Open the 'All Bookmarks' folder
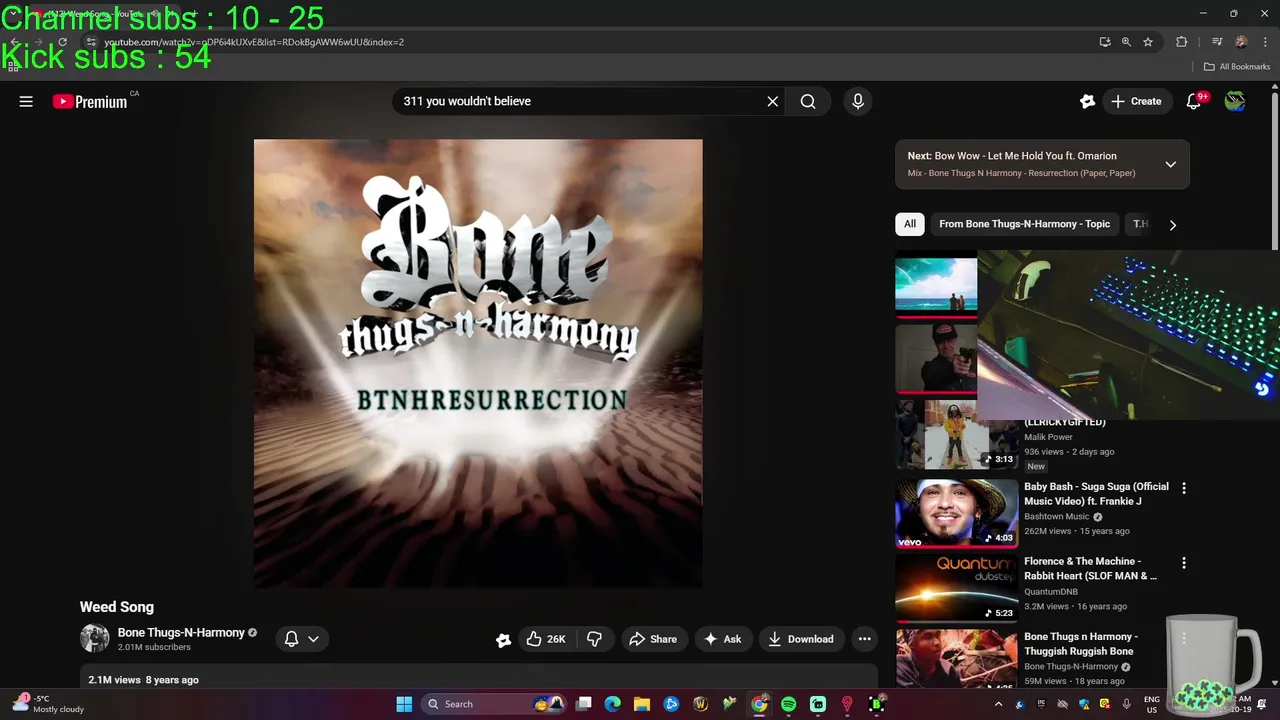Viewport: 1280px width, 720px height. click(x=1237, y=67)
